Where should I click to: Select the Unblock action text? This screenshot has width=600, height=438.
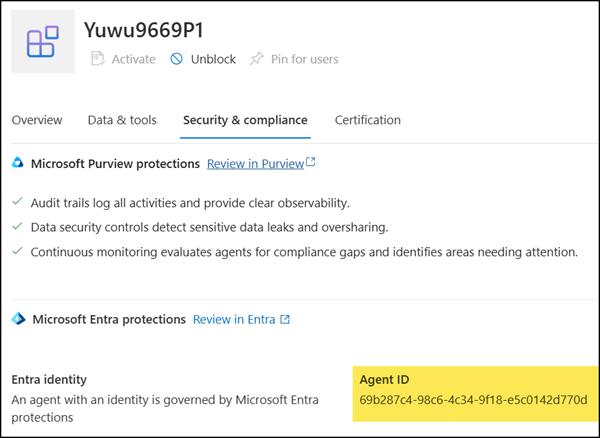[x=213, y=59]
